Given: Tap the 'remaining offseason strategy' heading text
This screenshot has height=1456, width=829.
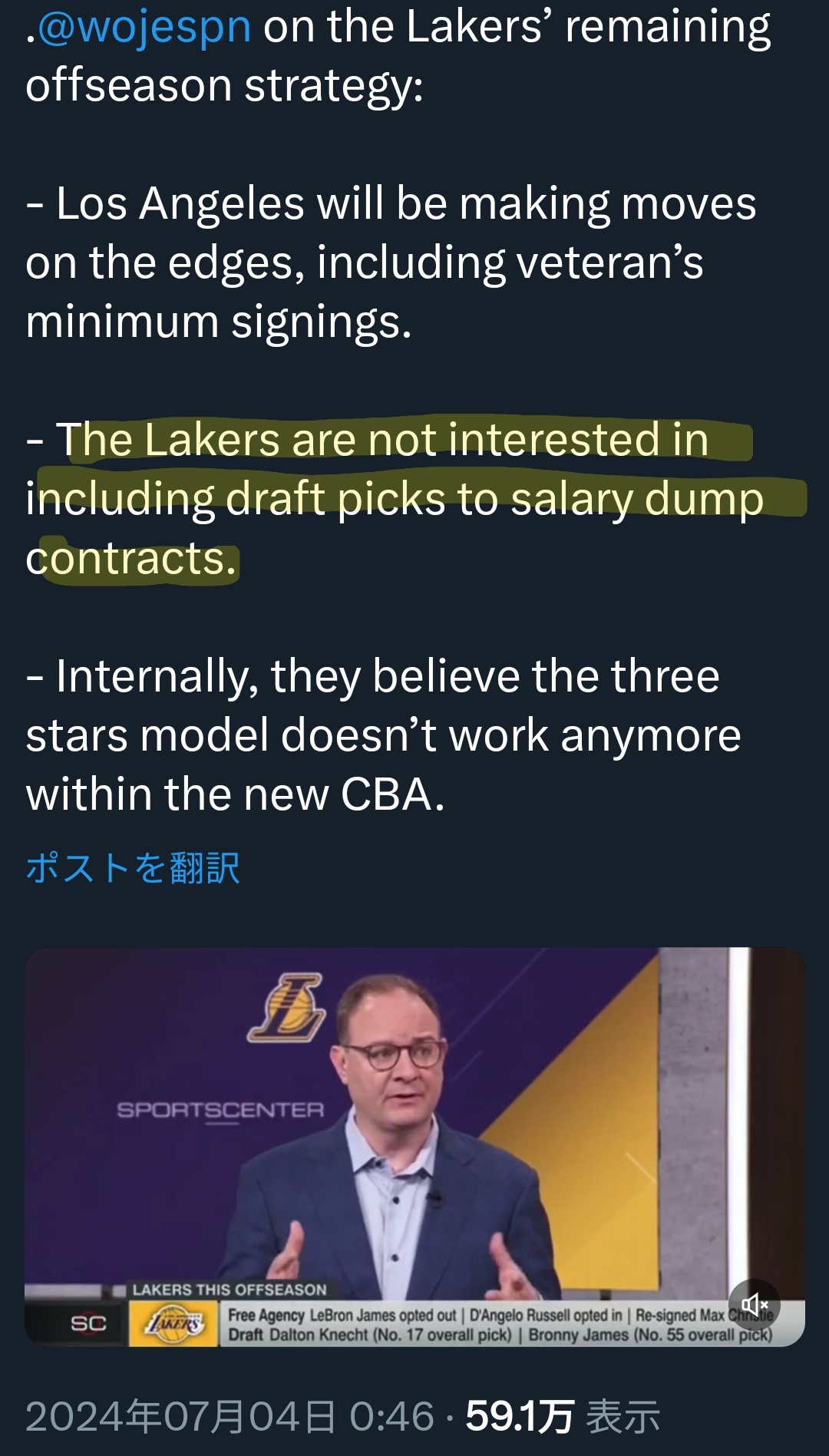Looking at the screenshot, I should (x=398, y=55).
